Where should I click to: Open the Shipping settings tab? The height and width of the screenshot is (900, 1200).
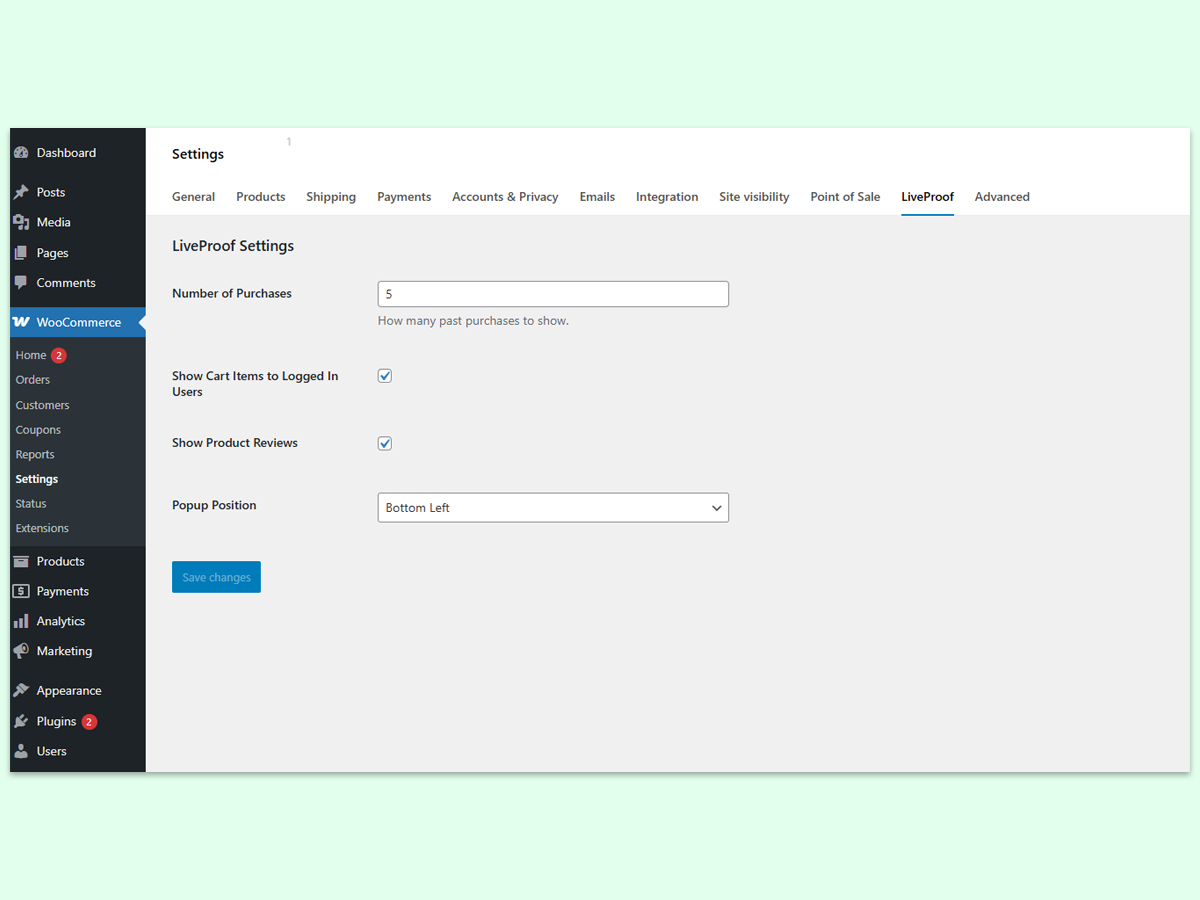point(331,197)
